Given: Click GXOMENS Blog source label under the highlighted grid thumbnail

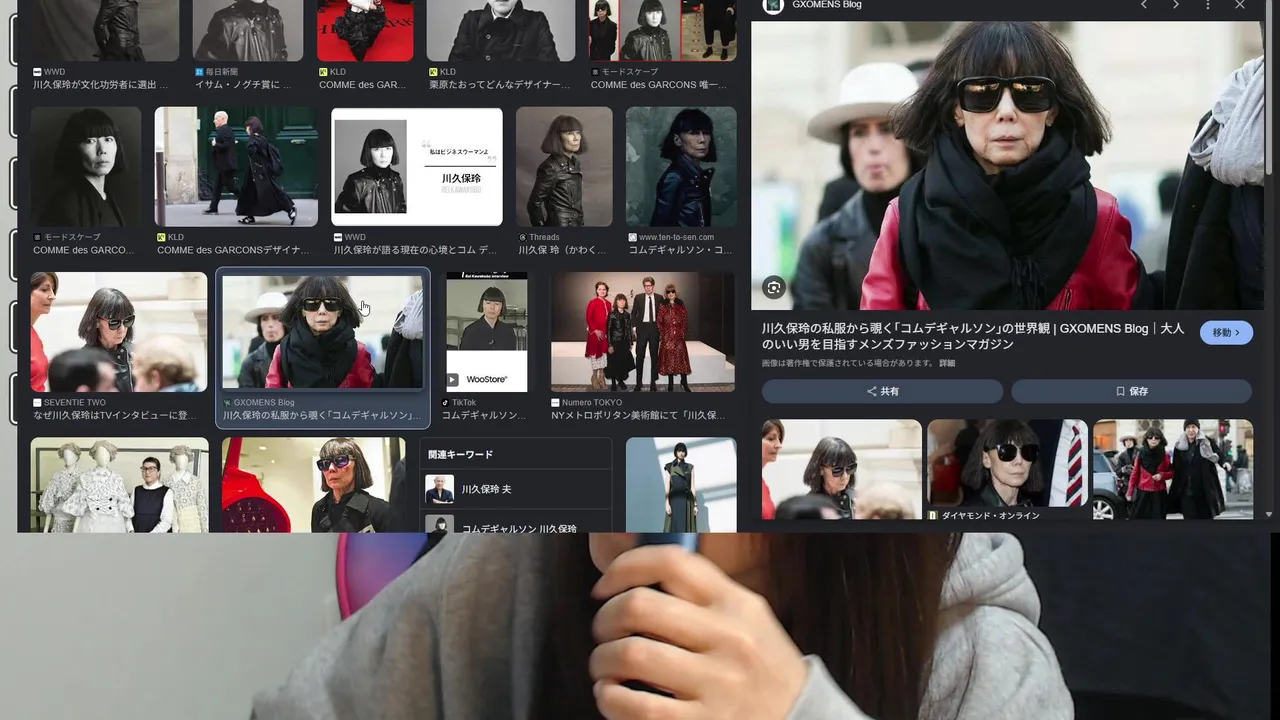Looking at the screenshot, I should coord(264,403).
